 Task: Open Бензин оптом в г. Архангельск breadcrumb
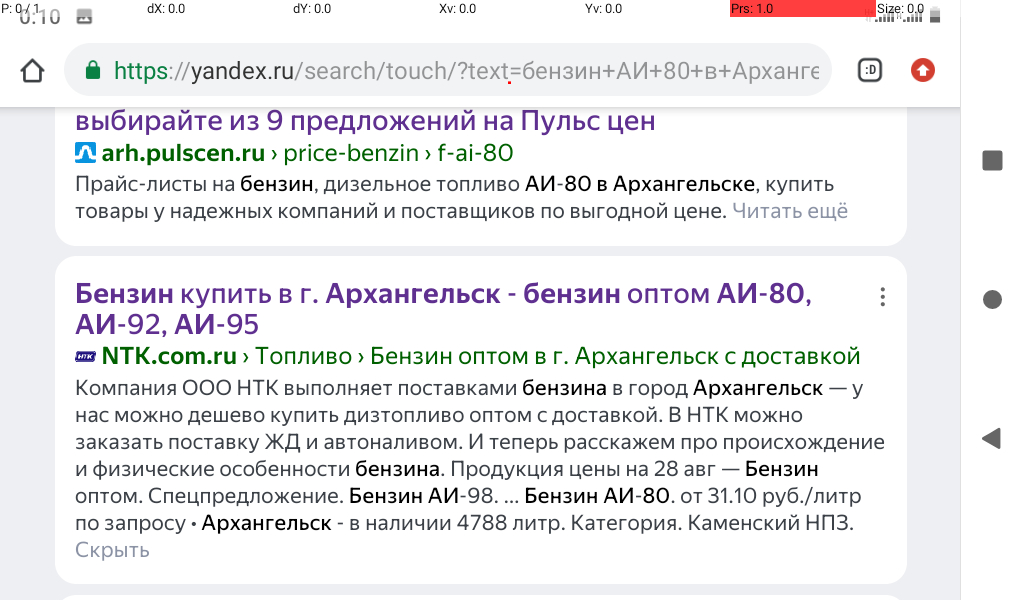point(615,356)
